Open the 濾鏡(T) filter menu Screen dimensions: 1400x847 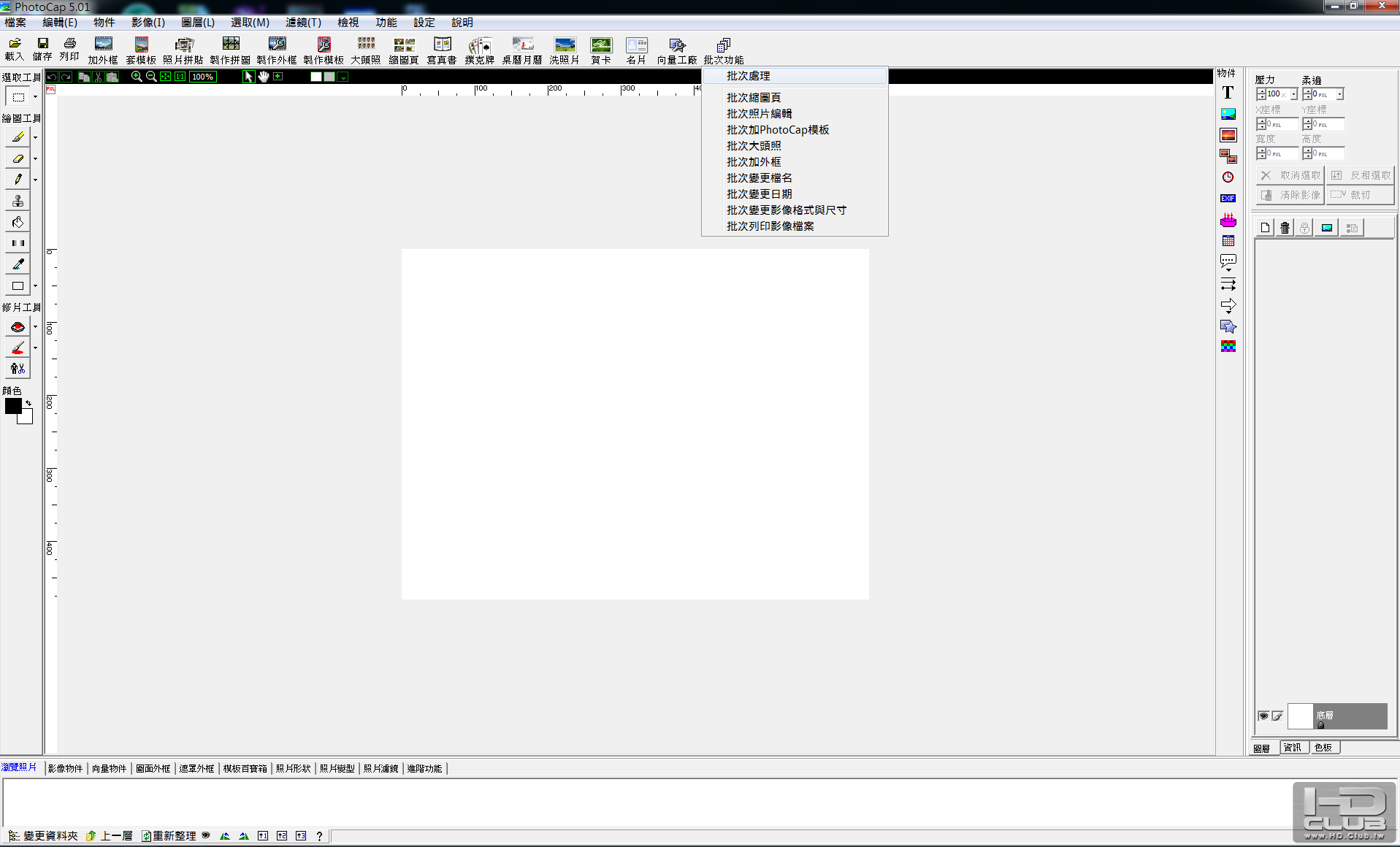(x=303, y=23)
